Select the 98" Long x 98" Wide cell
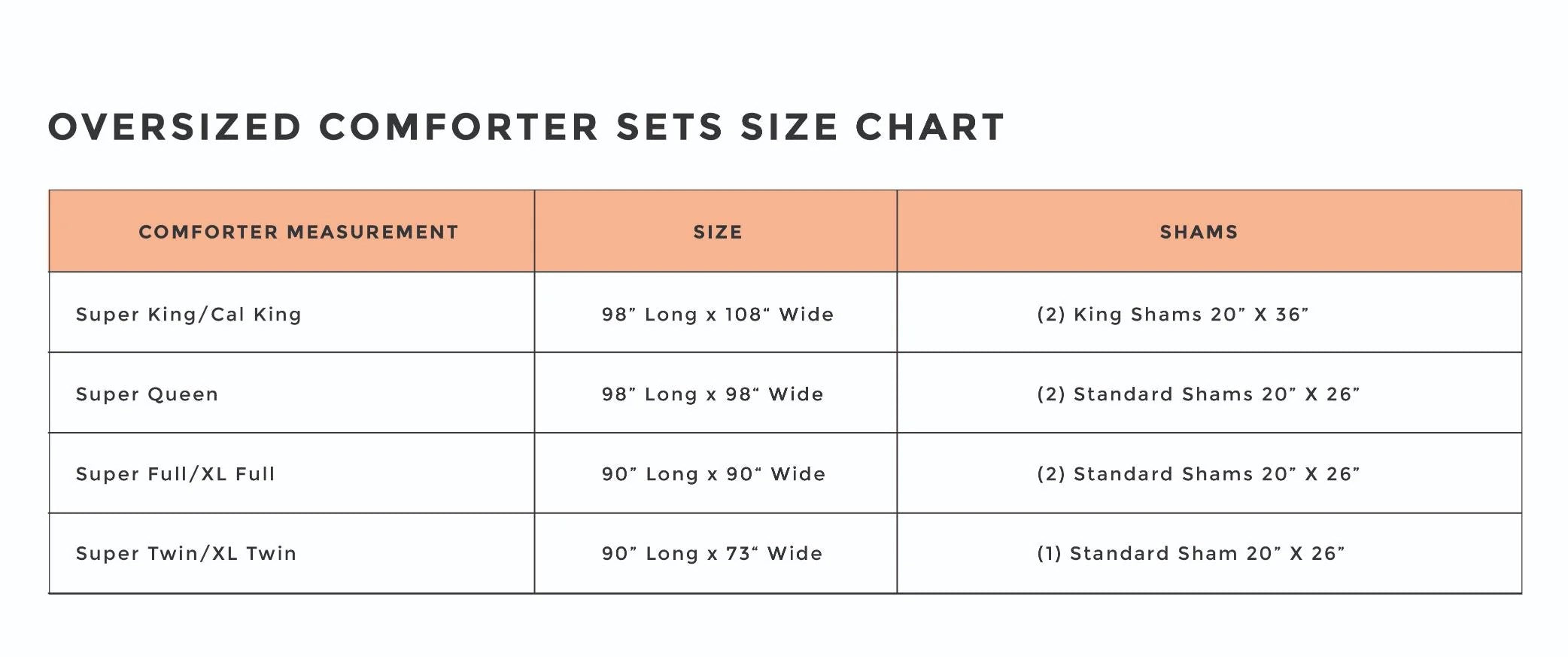1568x657 pixels. point(713,394)
